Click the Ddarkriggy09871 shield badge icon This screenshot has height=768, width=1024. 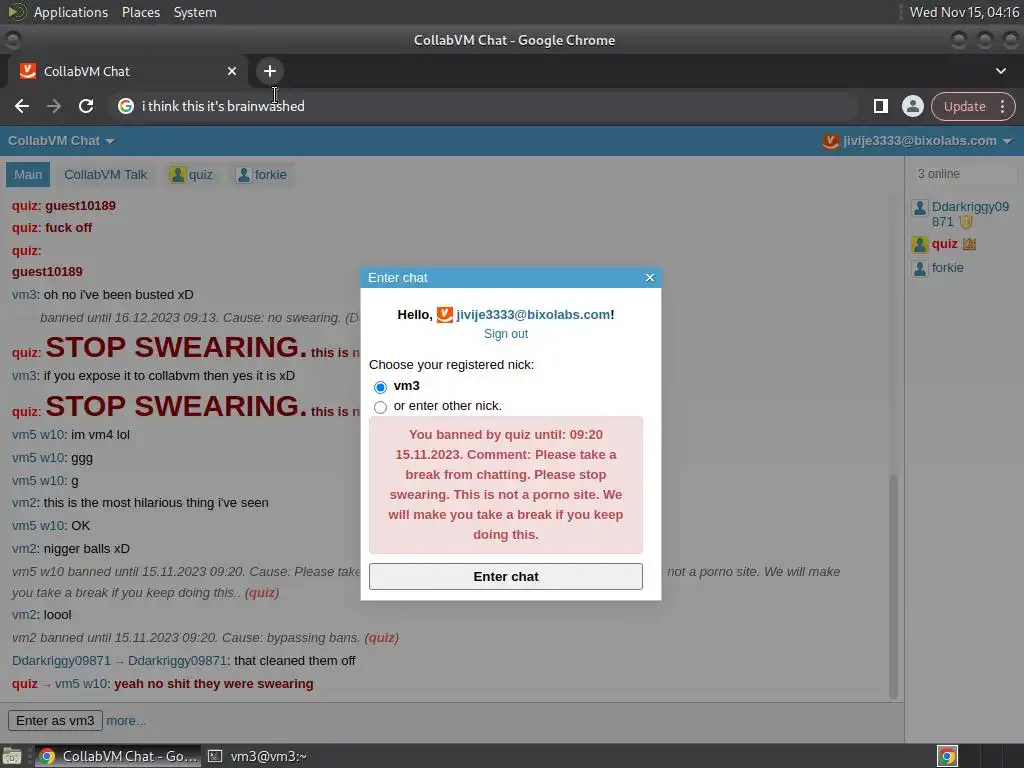[966, 222]
